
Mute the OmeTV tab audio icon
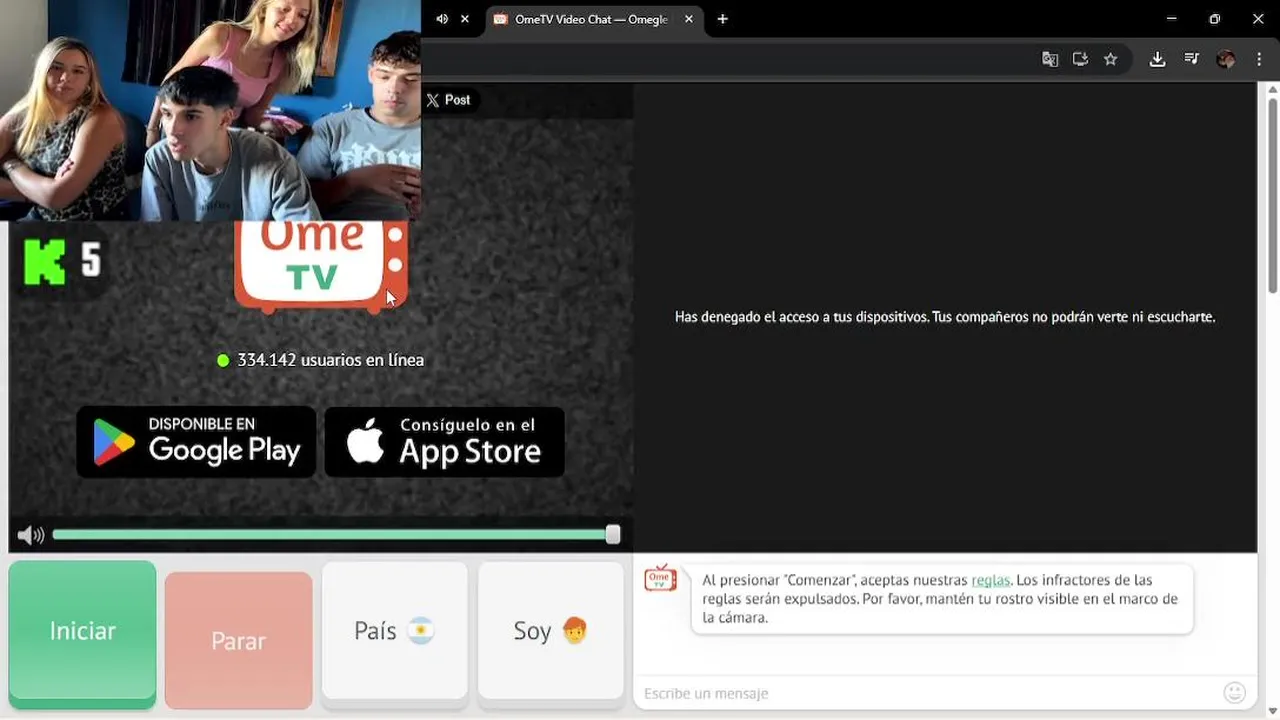pos(442,19)
